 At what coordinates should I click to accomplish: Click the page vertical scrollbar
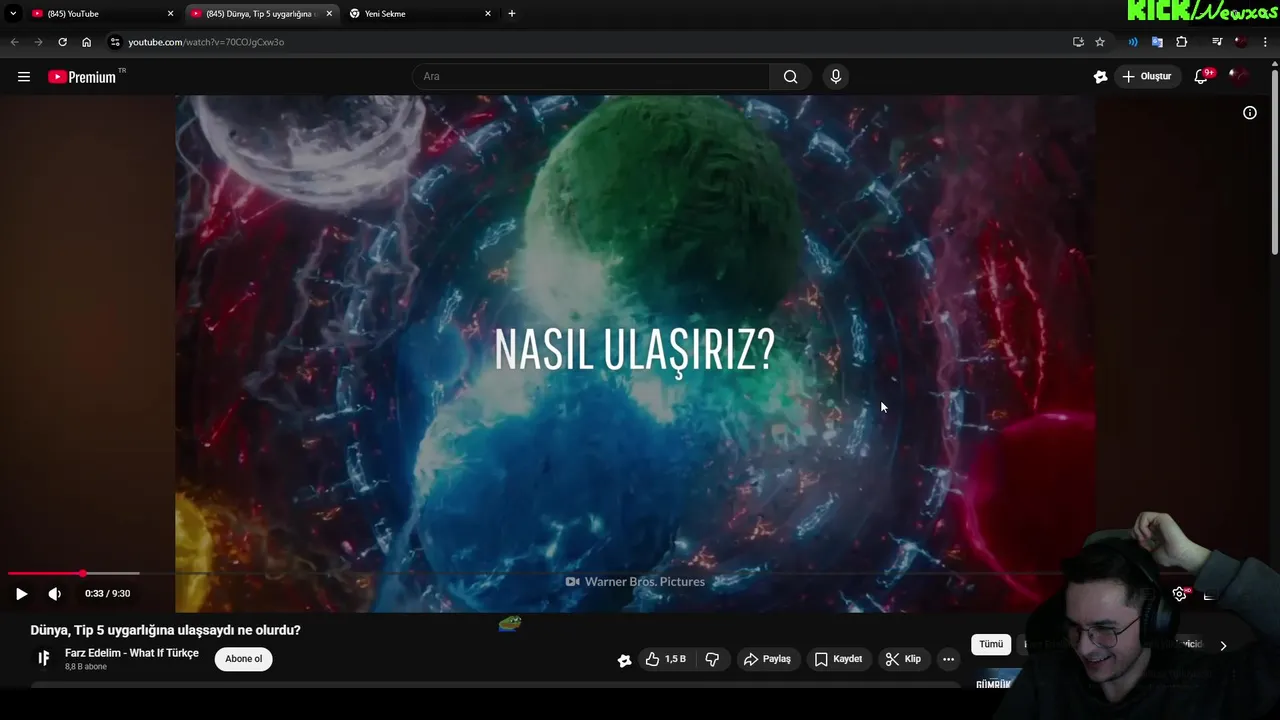pyautogui.click(x=1274, y=160)
